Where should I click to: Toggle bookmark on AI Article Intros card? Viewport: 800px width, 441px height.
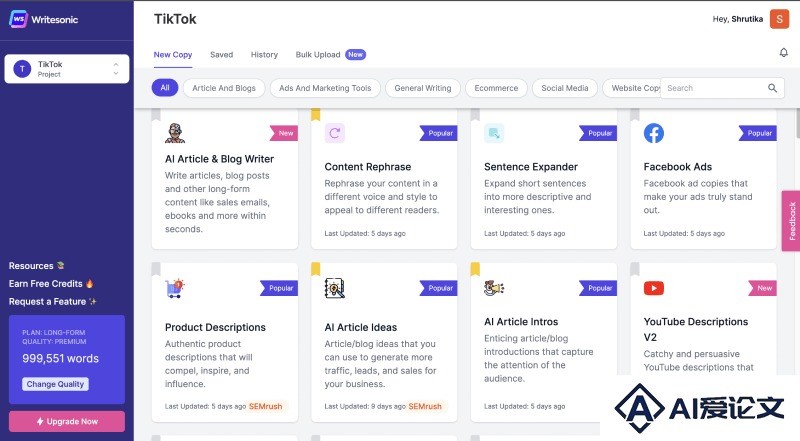(475, 270)
